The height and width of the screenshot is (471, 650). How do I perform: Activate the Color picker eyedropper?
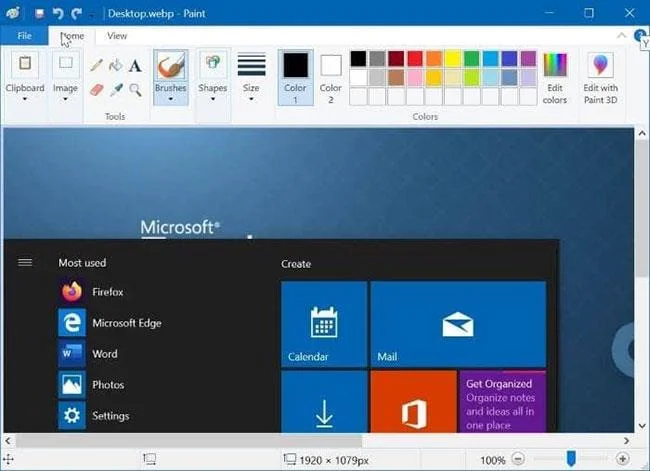coord(116,90)
